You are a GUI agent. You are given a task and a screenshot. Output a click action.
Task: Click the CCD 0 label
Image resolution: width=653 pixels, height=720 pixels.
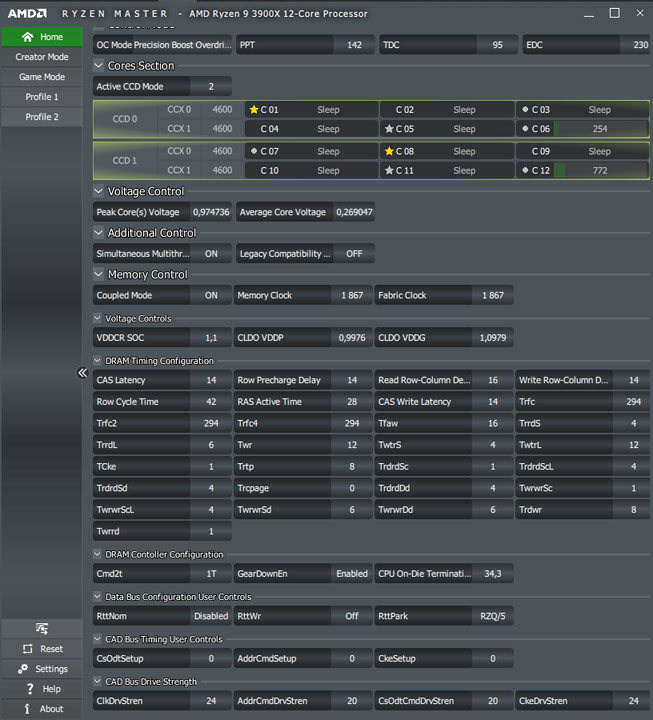tap(124, 119)
